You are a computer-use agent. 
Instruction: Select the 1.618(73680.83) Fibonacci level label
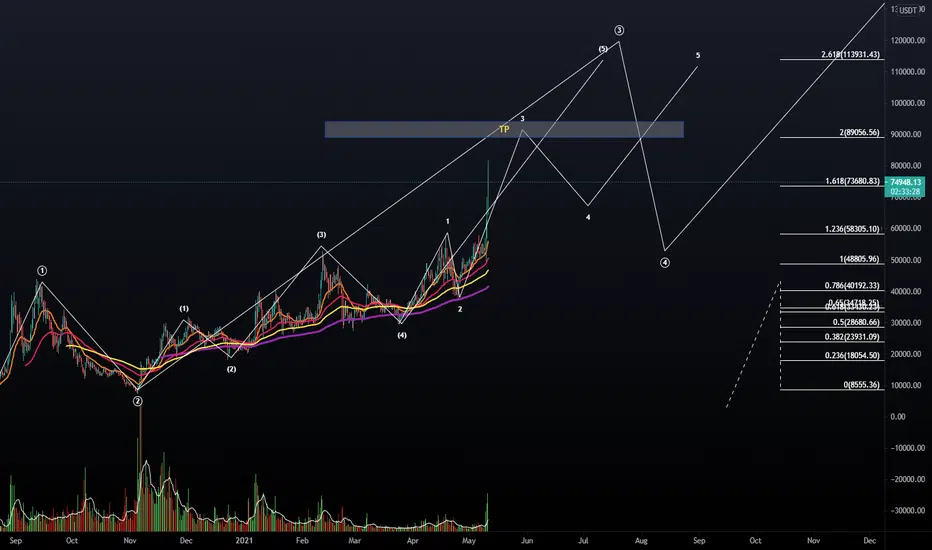click(x=852, y=181)
